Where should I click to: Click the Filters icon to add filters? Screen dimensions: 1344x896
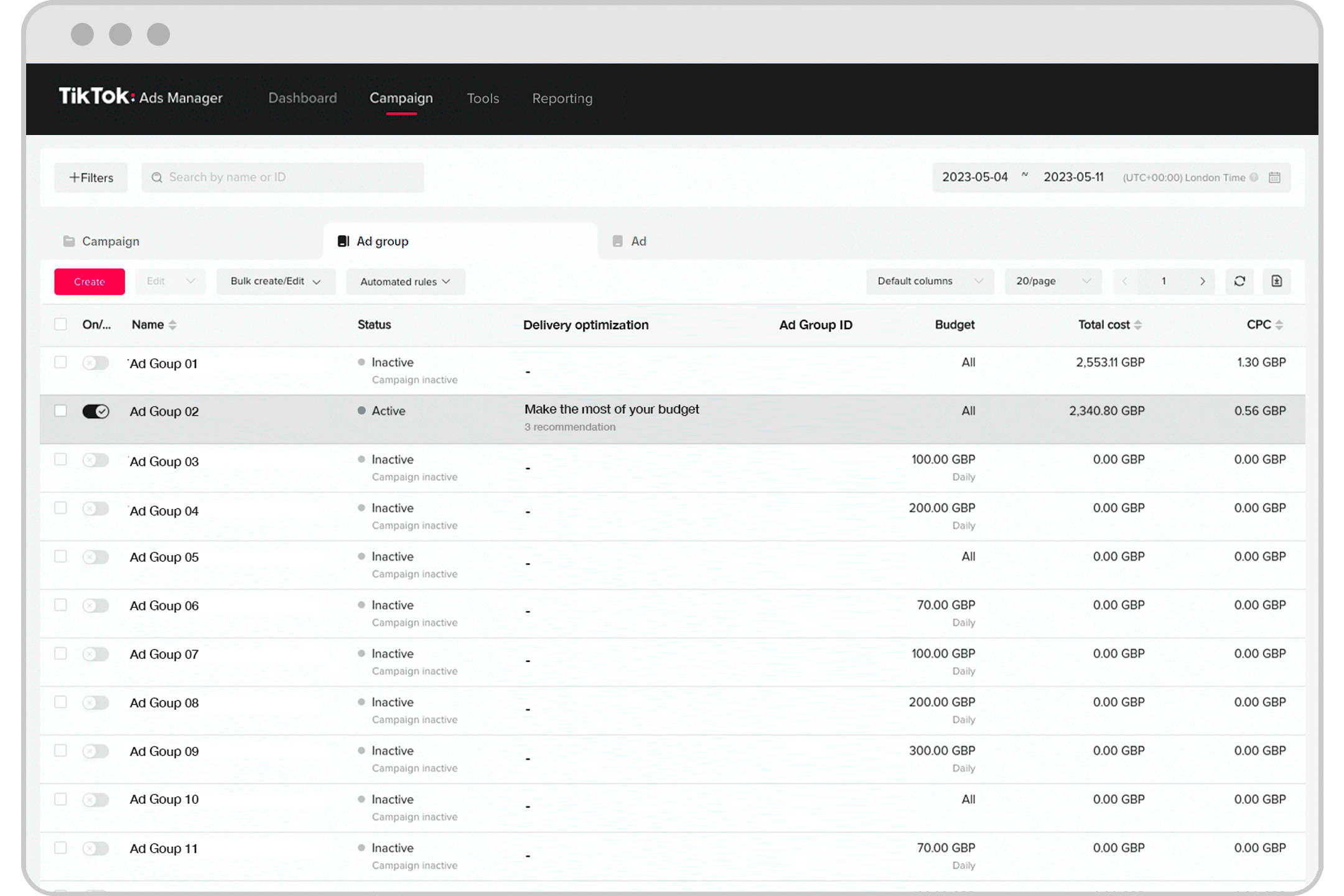pyautogui.click(x=90, y=177)
